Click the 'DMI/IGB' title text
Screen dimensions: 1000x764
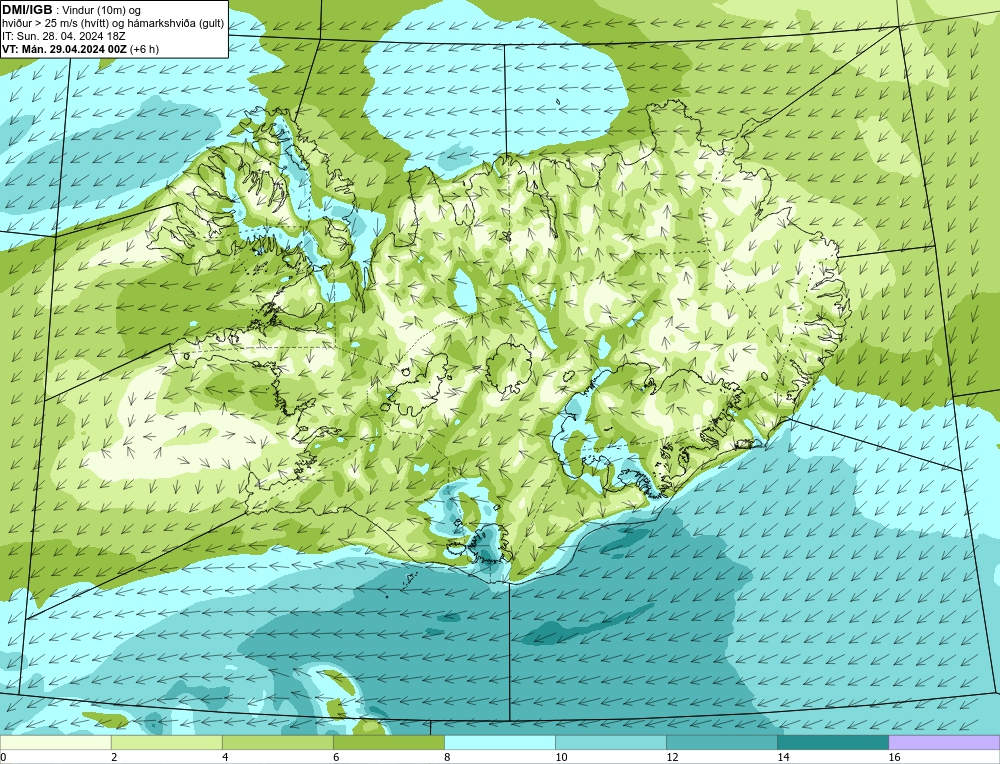(x=27, y=10)
